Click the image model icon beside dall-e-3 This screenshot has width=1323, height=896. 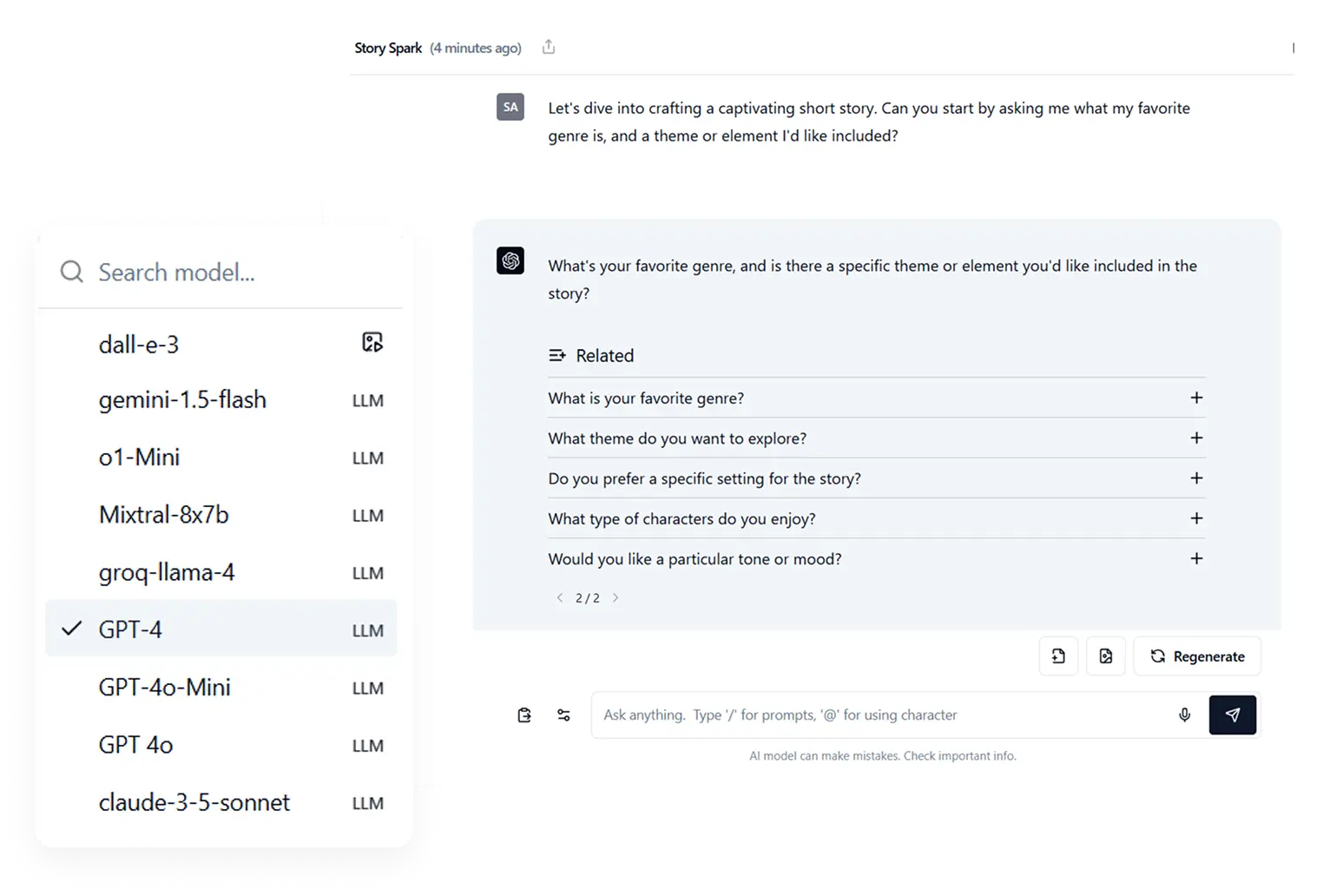click(x=372, y=342)
